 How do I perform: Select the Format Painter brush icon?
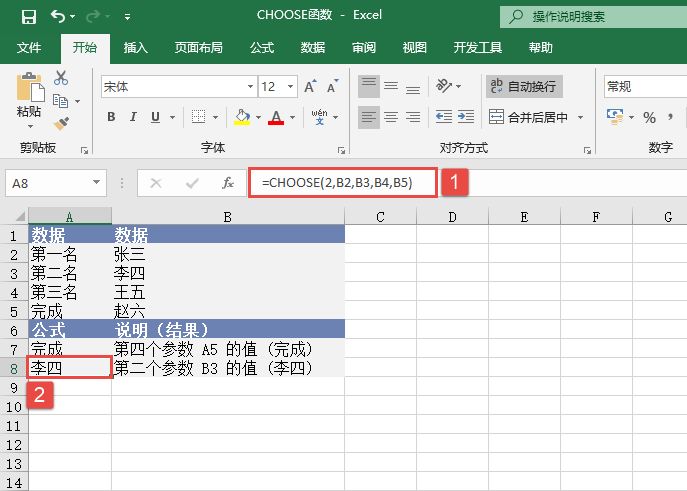click(61, 122)
